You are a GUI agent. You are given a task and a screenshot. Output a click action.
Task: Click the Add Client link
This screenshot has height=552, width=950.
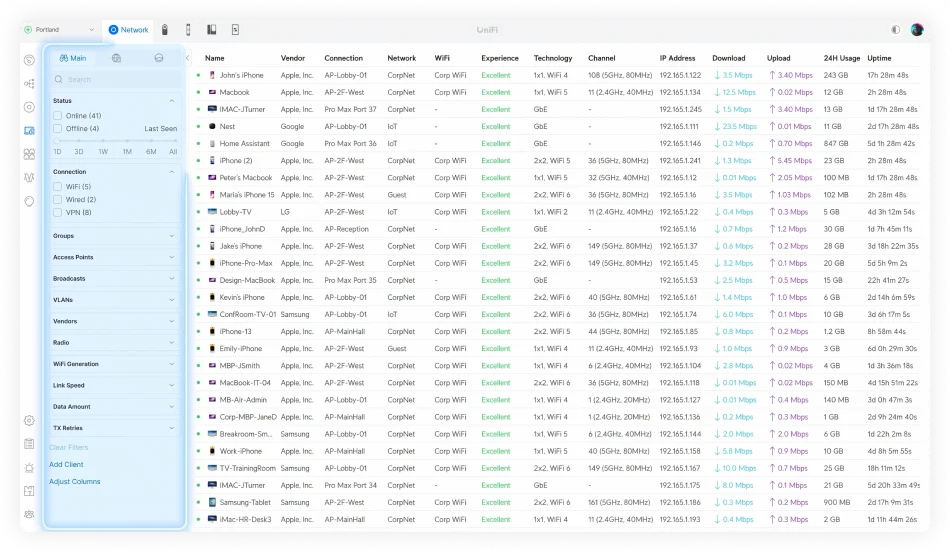(x=66, y=464)
